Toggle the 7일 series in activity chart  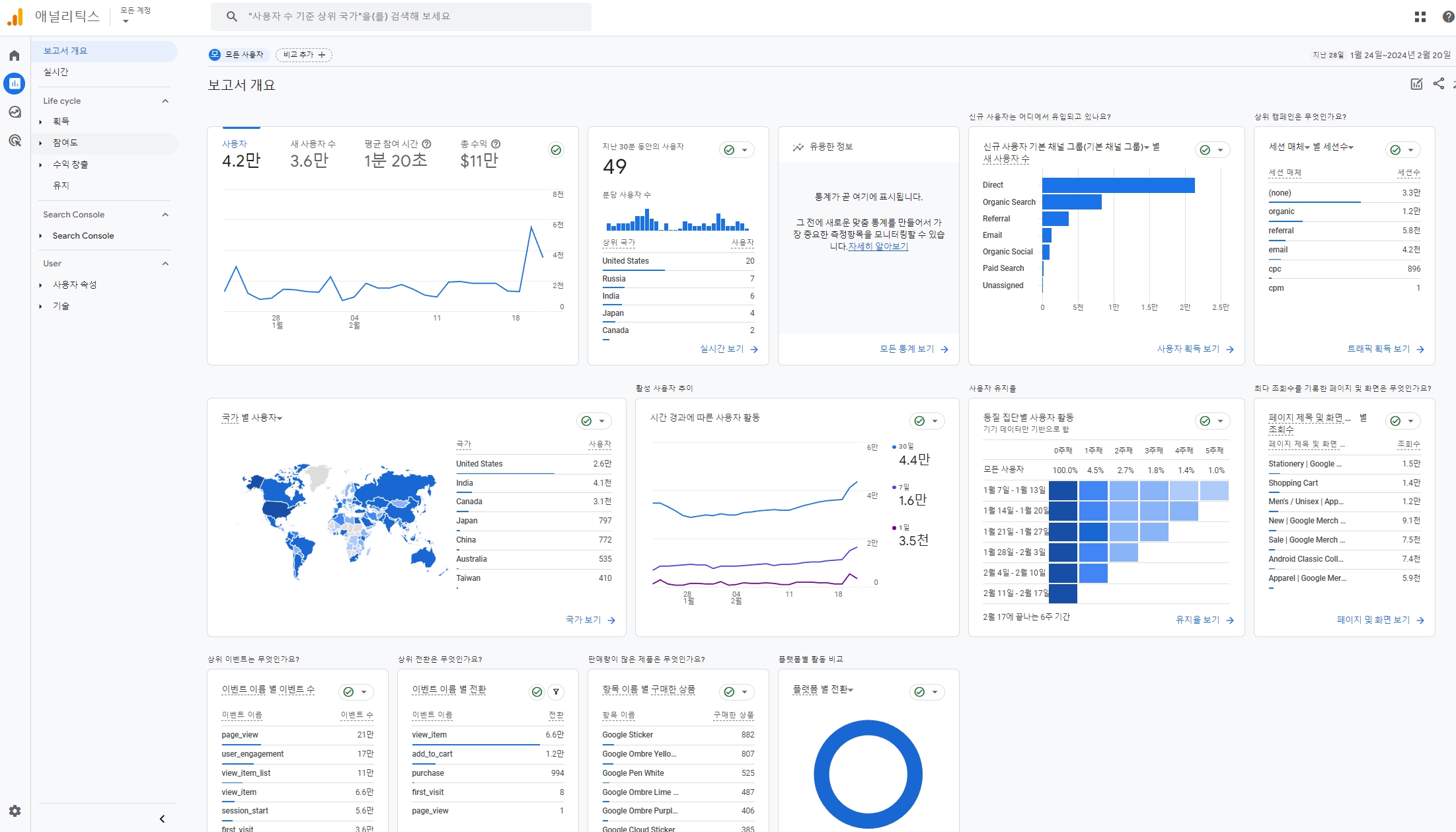[x=903, y=487]
